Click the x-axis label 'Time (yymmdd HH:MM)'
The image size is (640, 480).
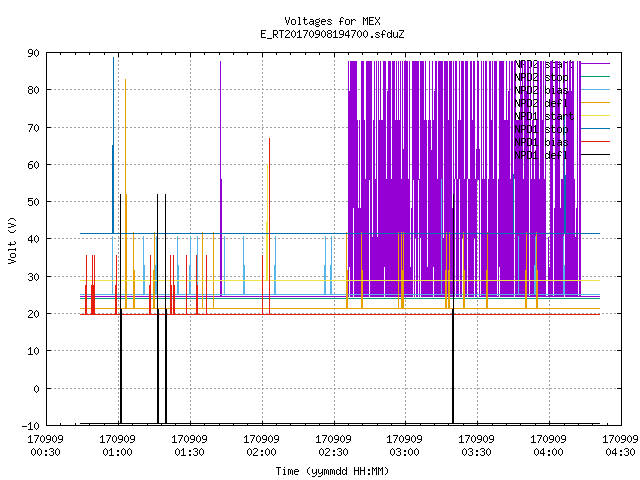point(332,471)
